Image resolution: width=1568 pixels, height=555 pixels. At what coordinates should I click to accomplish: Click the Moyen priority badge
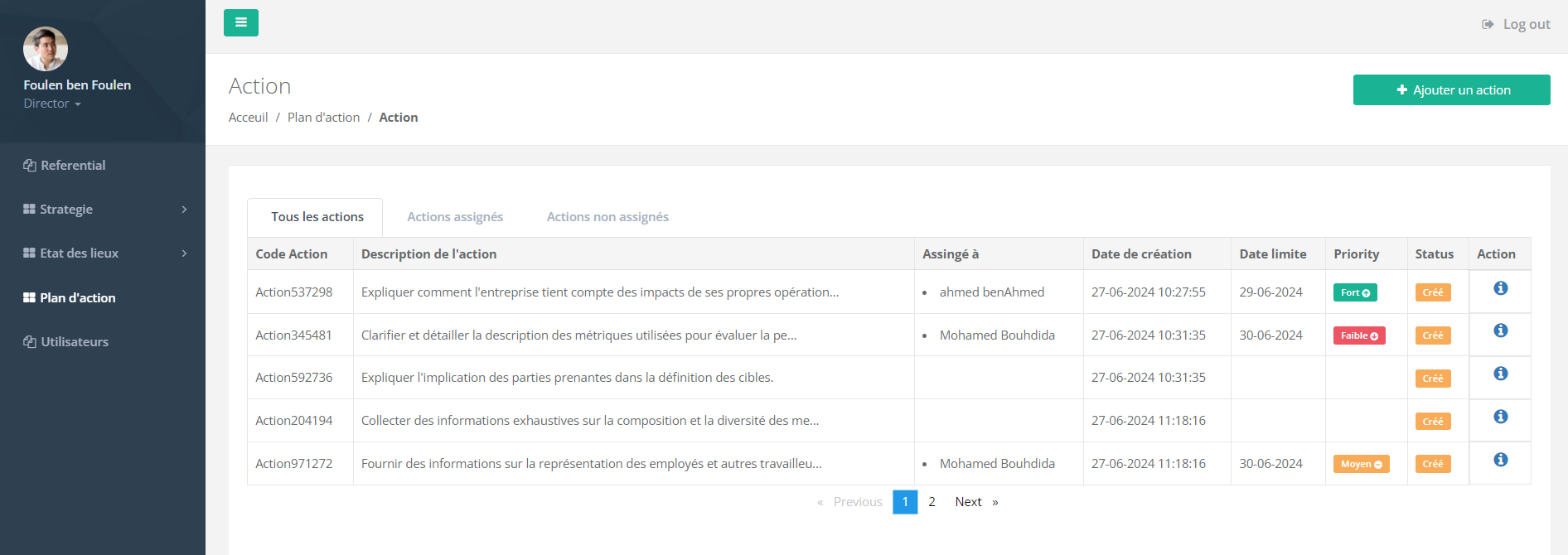coord(1361,464)
